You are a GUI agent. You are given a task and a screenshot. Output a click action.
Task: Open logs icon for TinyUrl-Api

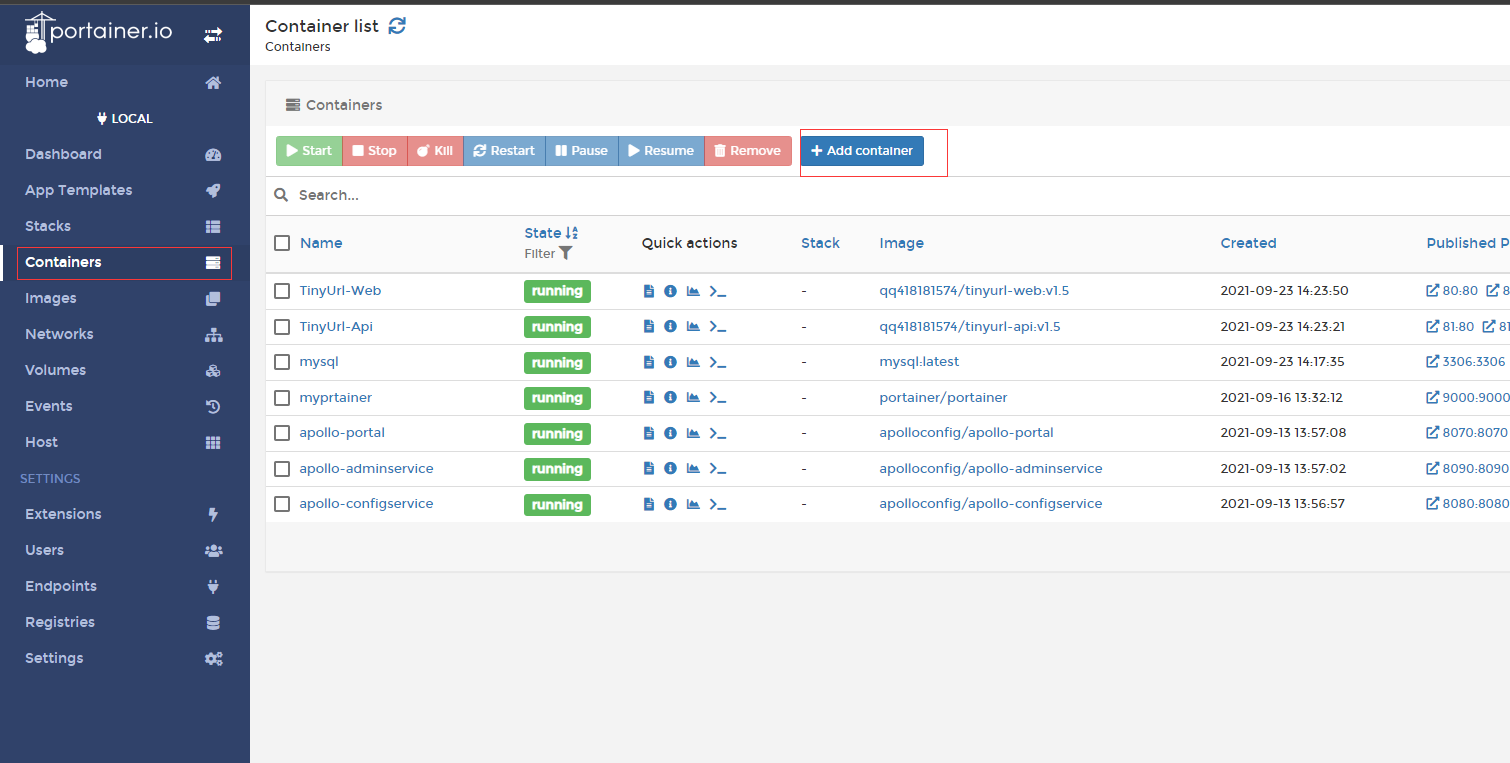(649, 327)
